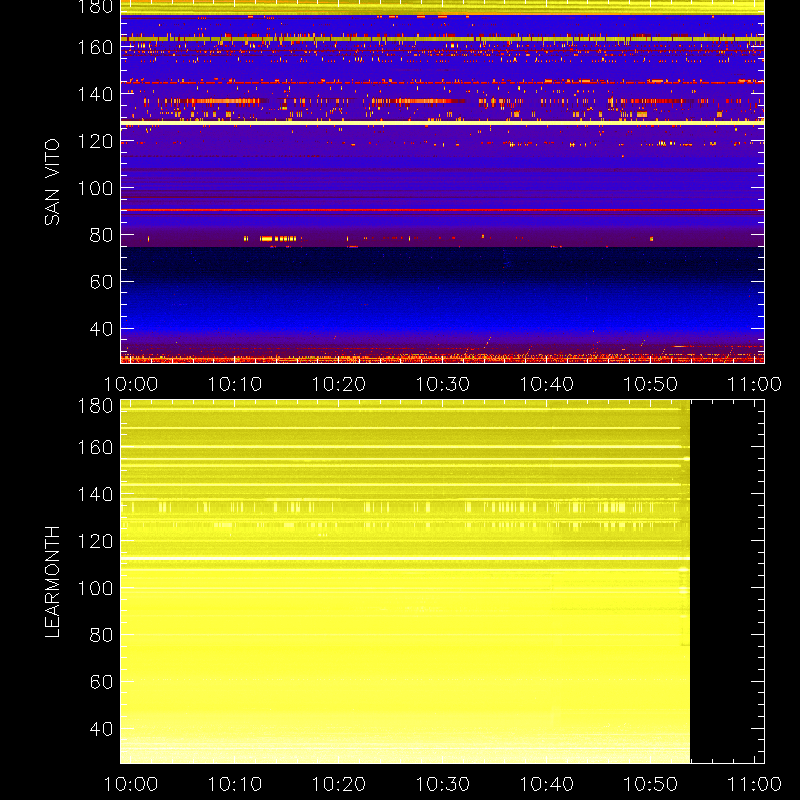The width and height of the screenshot is (800, 800).
Task: Pick Learmonth frequency label 180
Action: [x=95, y=406]
